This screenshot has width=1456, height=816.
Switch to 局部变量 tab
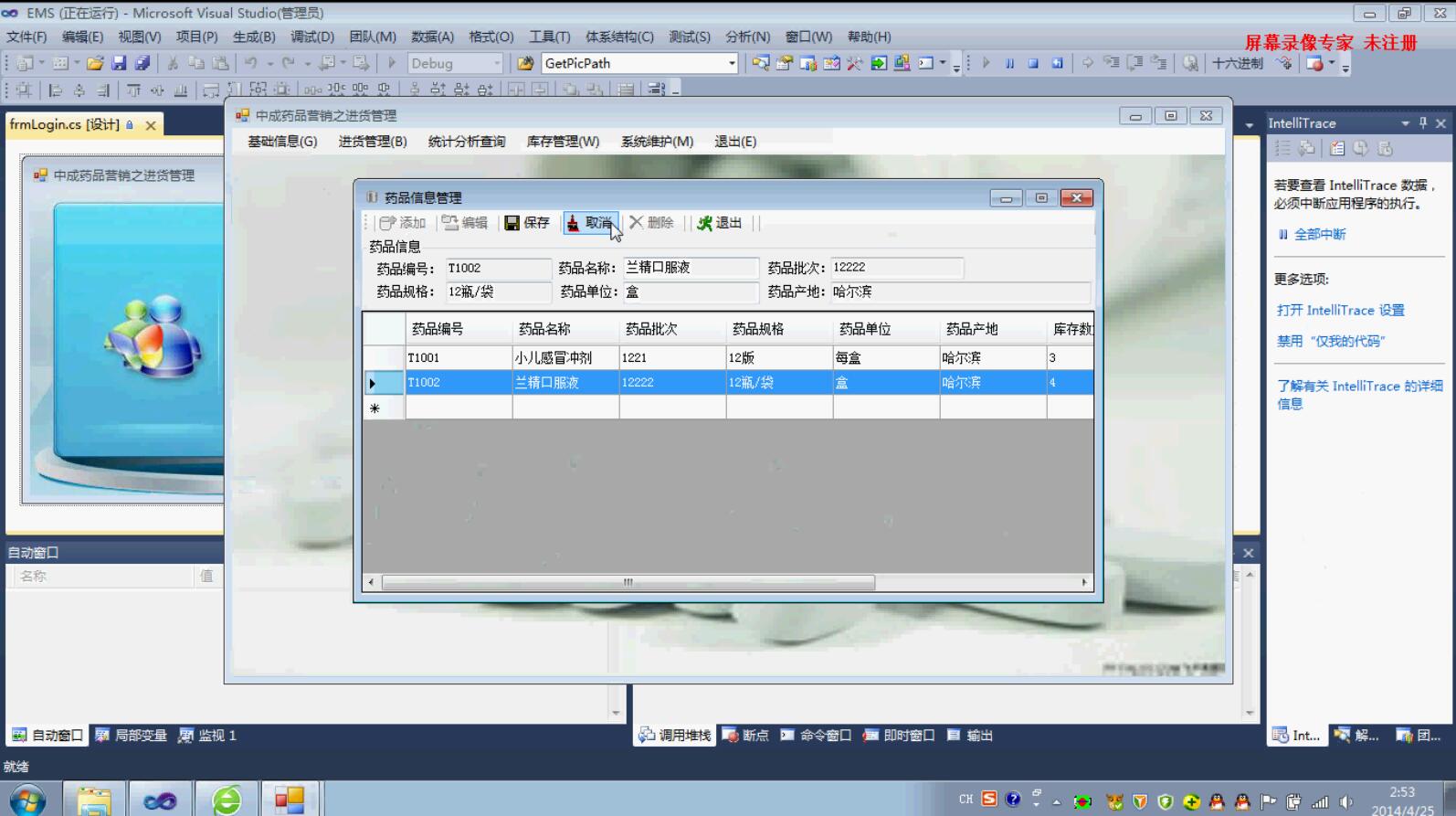tap(131, 736)
